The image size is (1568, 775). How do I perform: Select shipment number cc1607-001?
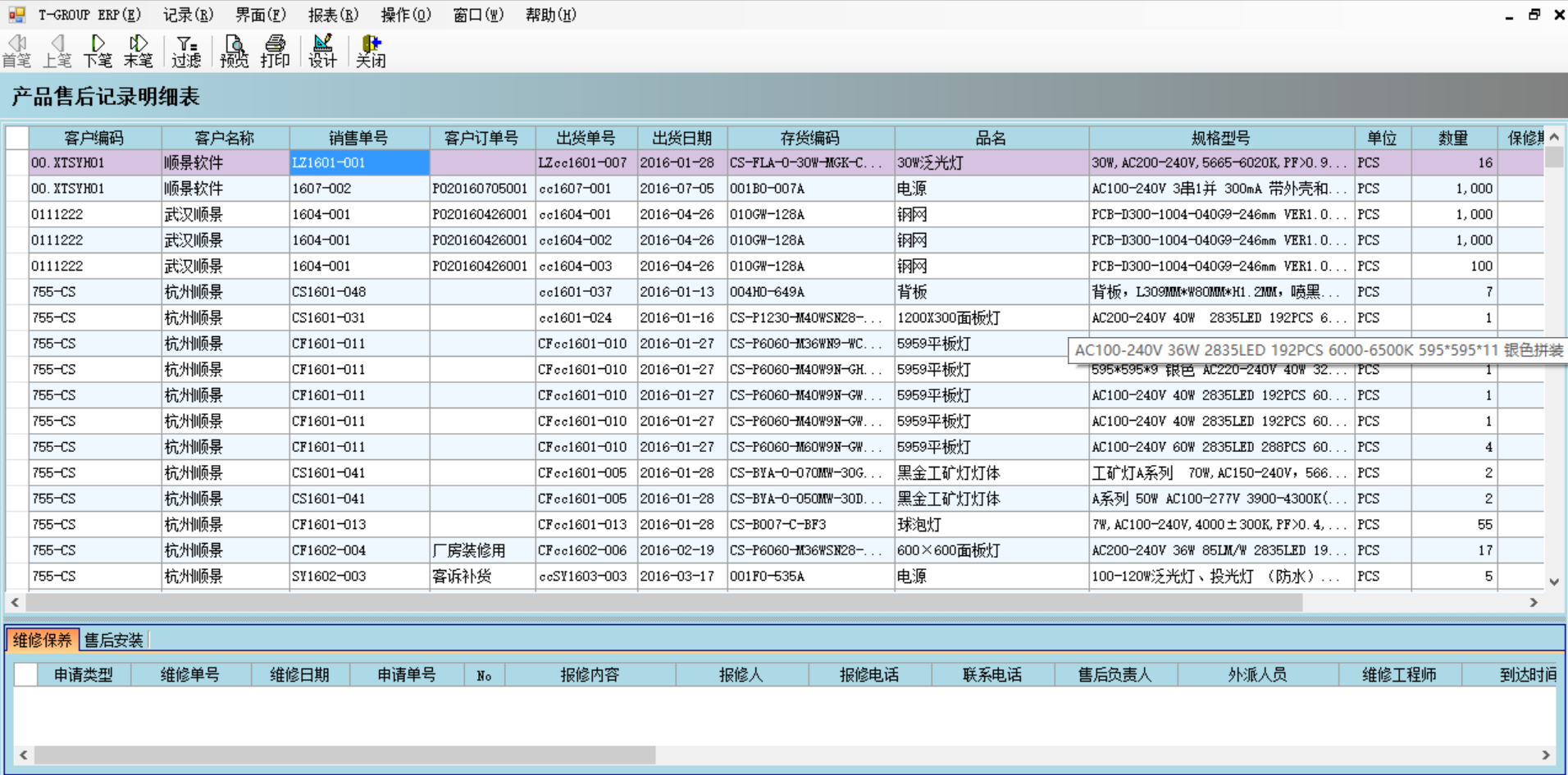point(586,189)
